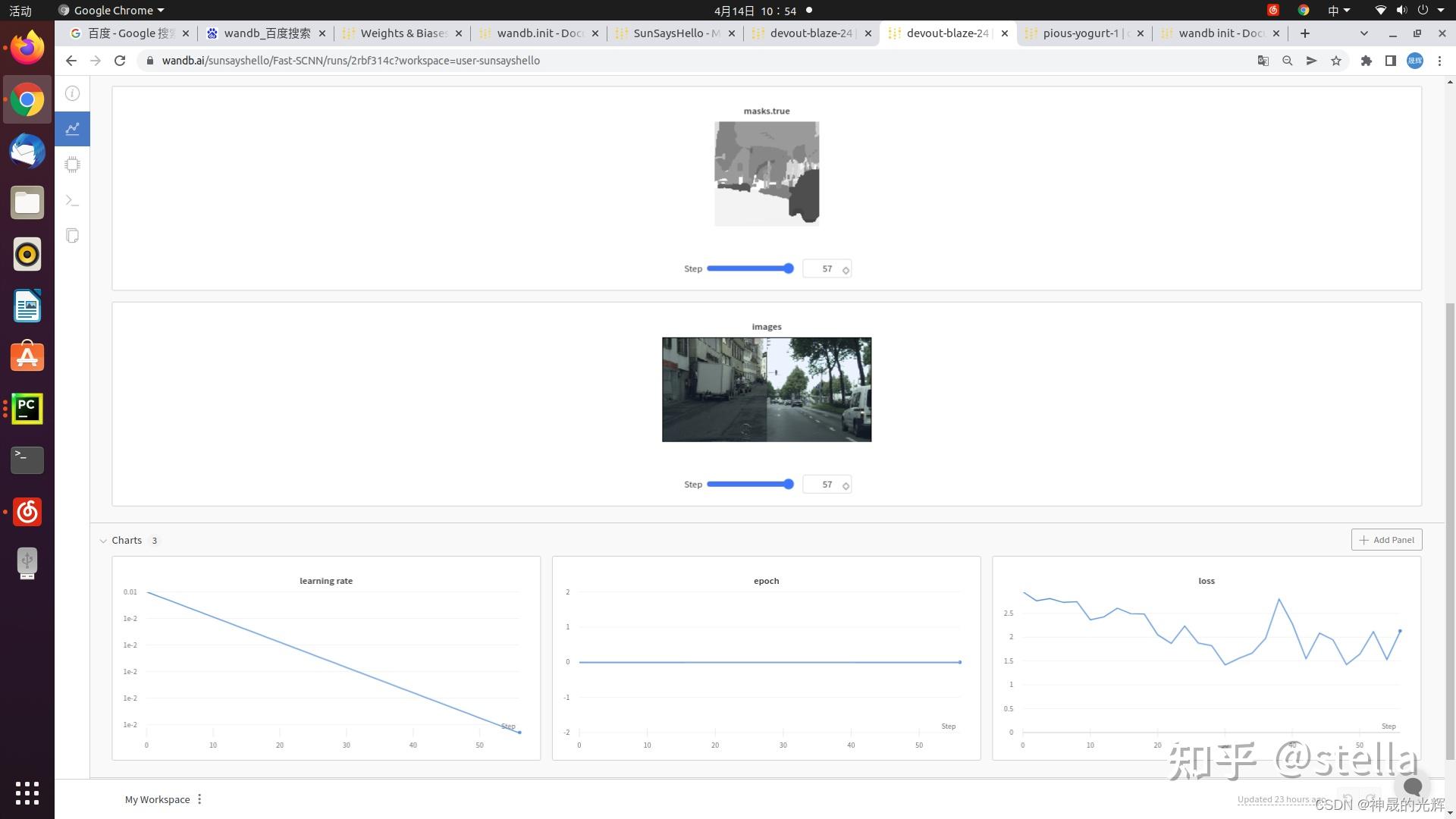The height and width of the screenshot is (819, 1456).
Task: Open the files sidebar icon
Action: 72,236
